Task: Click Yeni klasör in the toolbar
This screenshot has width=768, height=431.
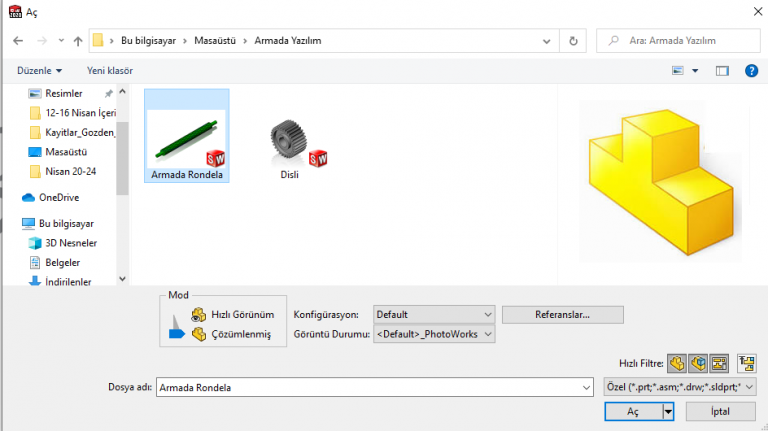Action: tap(110, 71)
